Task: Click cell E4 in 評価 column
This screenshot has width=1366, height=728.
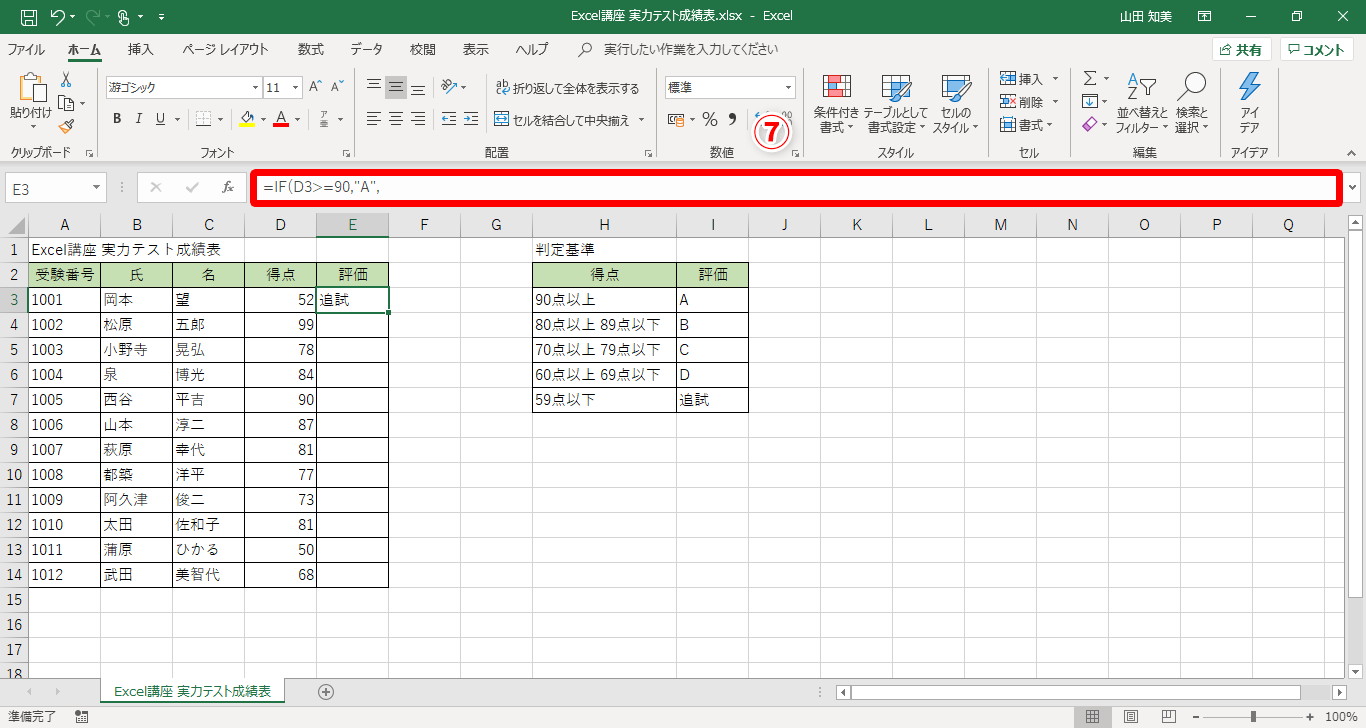Action: tap(352, 324)
